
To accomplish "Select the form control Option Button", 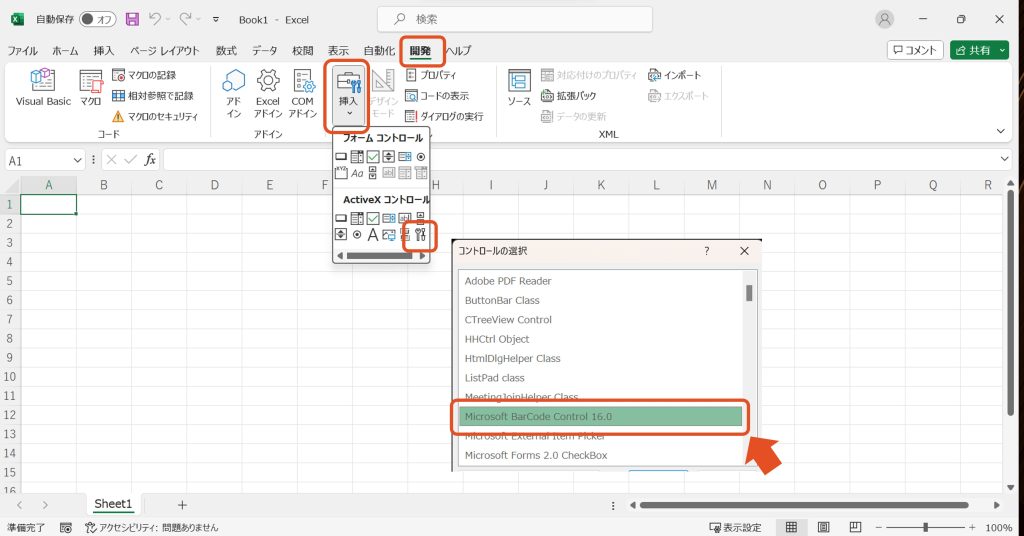I will (421, 157).
